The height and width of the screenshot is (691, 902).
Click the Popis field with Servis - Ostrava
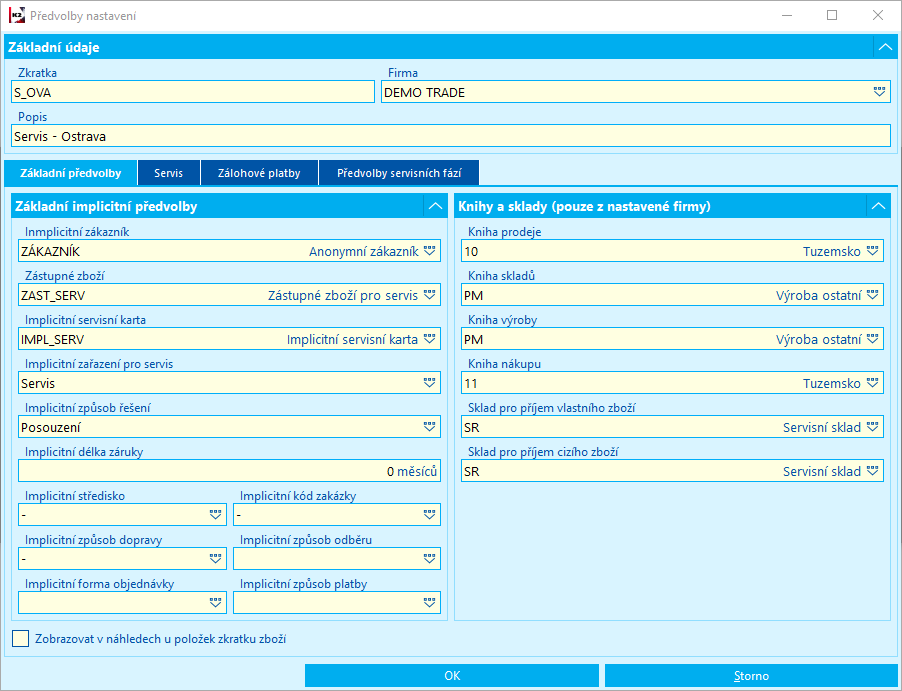click(451, 136)
